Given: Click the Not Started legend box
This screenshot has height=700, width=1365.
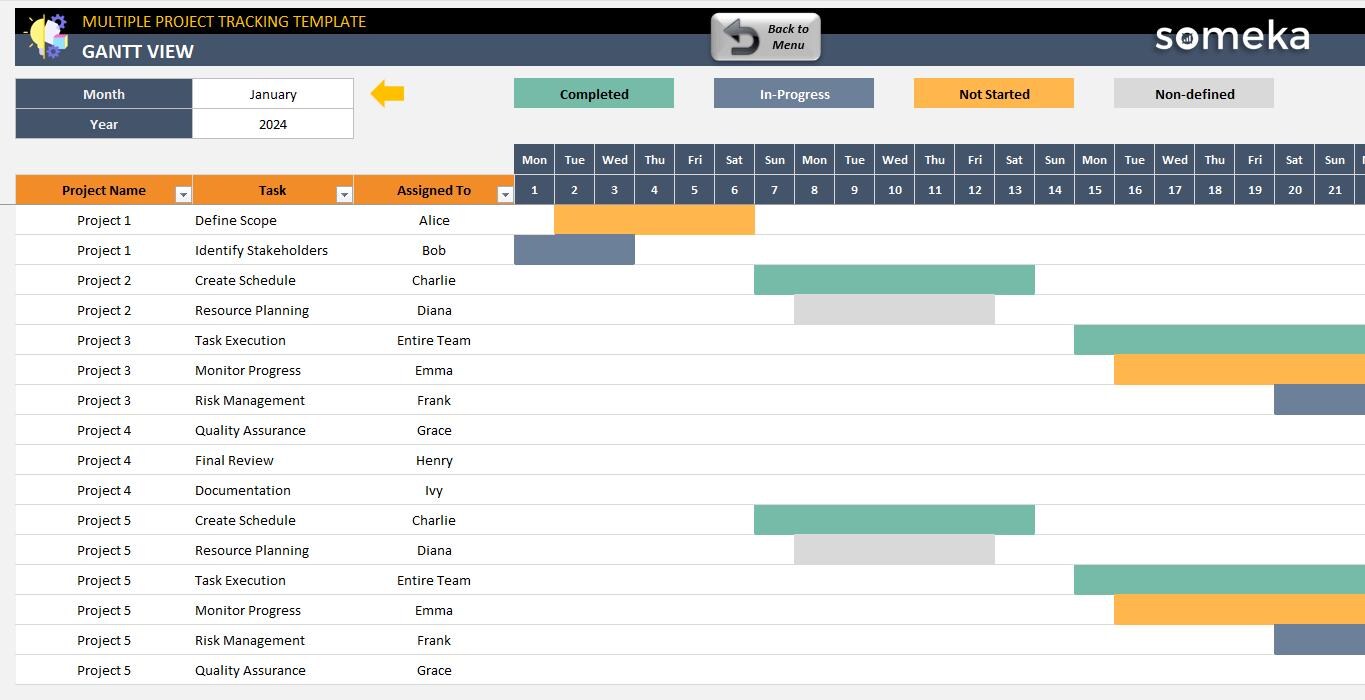Looking at the screenshot, I should click(993, 93).
